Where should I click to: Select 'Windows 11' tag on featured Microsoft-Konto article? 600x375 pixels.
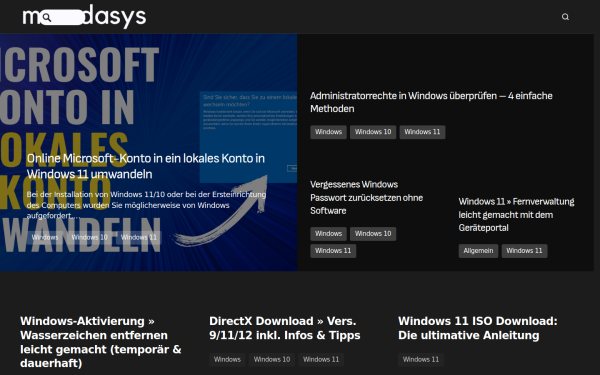point(139,237)
